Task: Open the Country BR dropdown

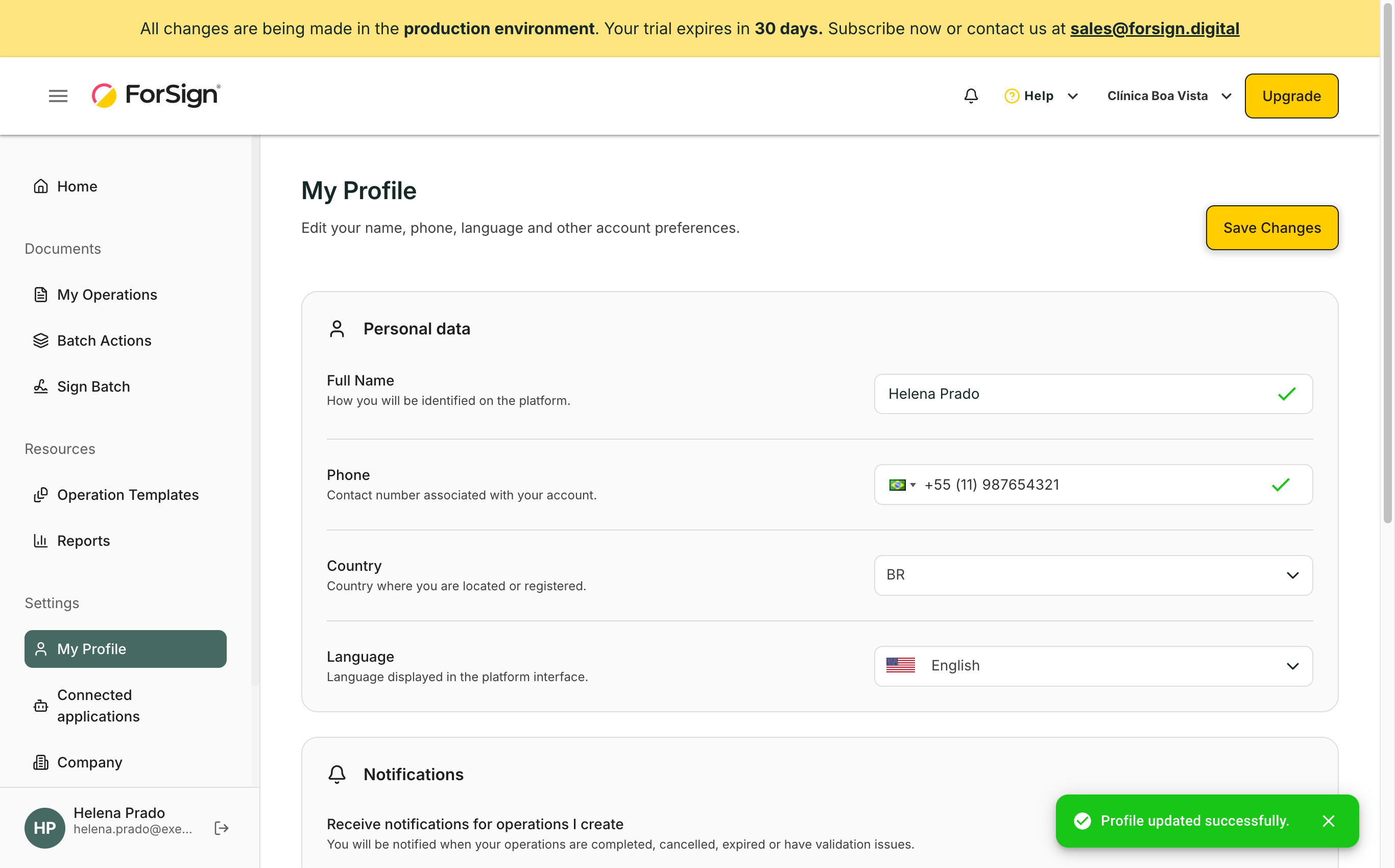Action: coord(1093,575)
